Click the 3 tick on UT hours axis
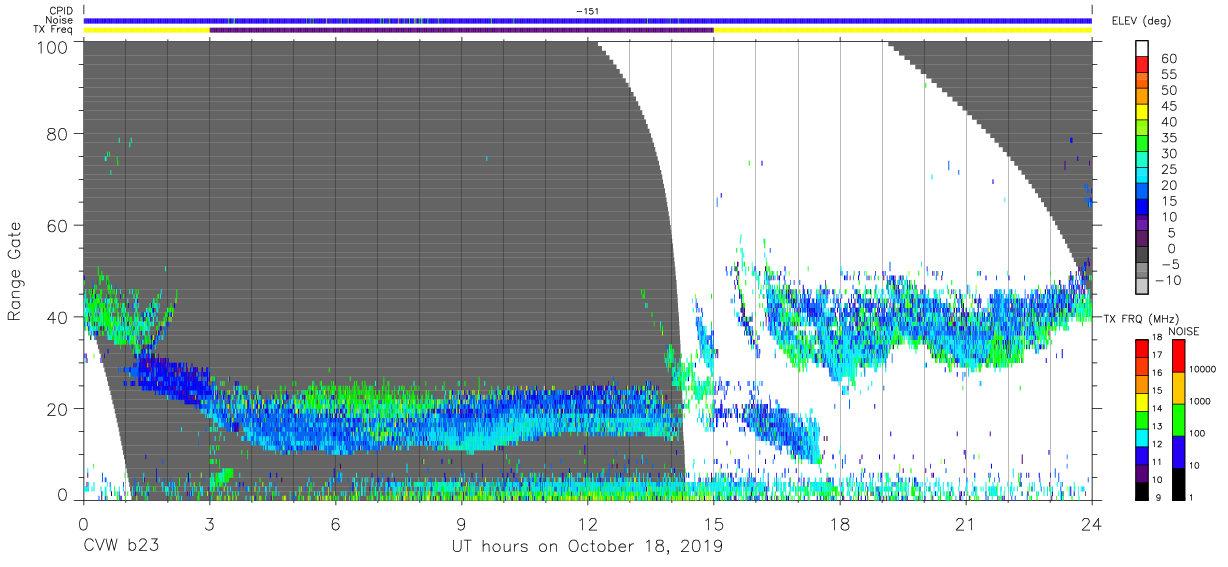The height and width of the screenshot is (567, 1228). coord(209,524)
